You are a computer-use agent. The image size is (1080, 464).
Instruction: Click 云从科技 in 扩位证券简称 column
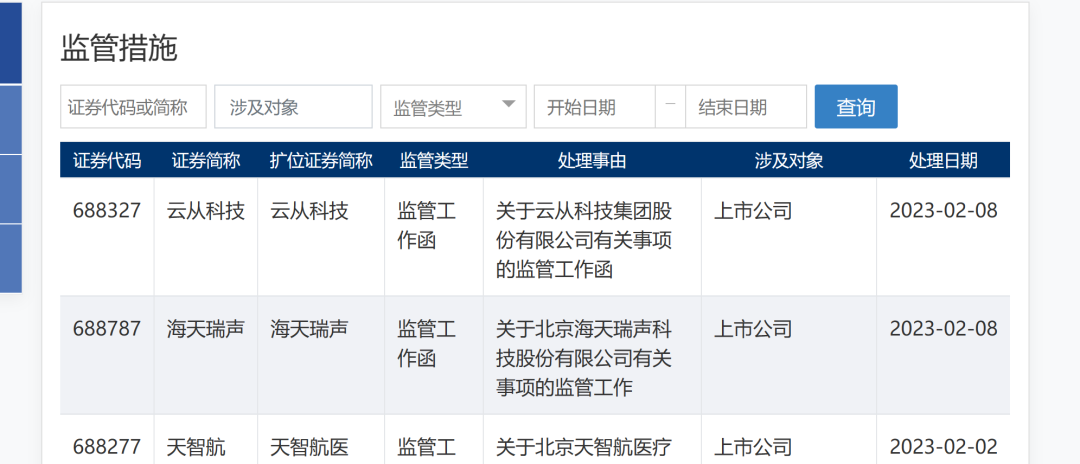(309, 211)
